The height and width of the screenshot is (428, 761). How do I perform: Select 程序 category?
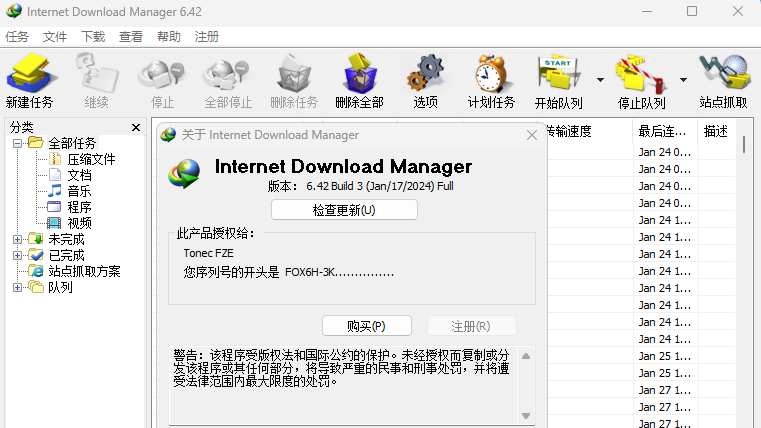79,207
